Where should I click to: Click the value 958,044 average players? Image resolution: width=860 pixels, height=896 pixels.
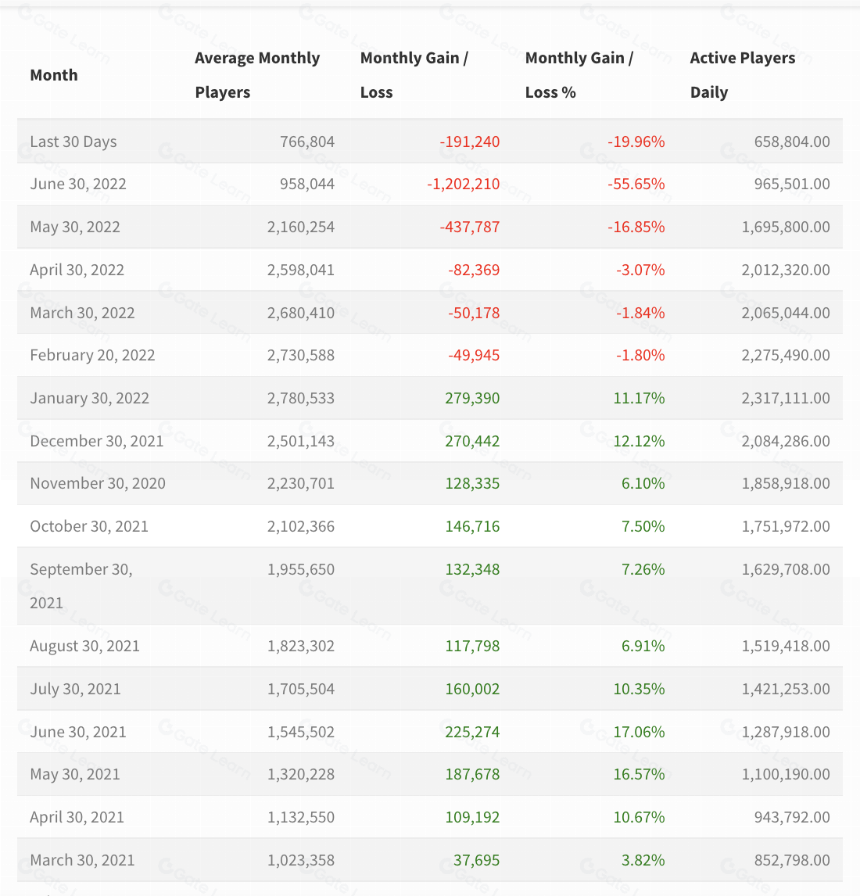point(307,184)
